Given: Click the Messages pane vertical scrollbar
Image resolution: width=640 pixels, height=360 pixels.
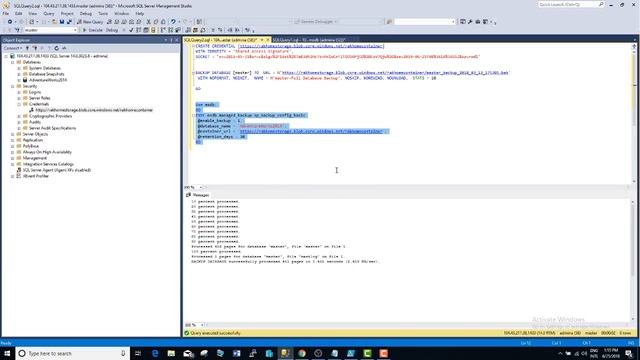Looking at the screenshot, I should [x=634, y=260].
